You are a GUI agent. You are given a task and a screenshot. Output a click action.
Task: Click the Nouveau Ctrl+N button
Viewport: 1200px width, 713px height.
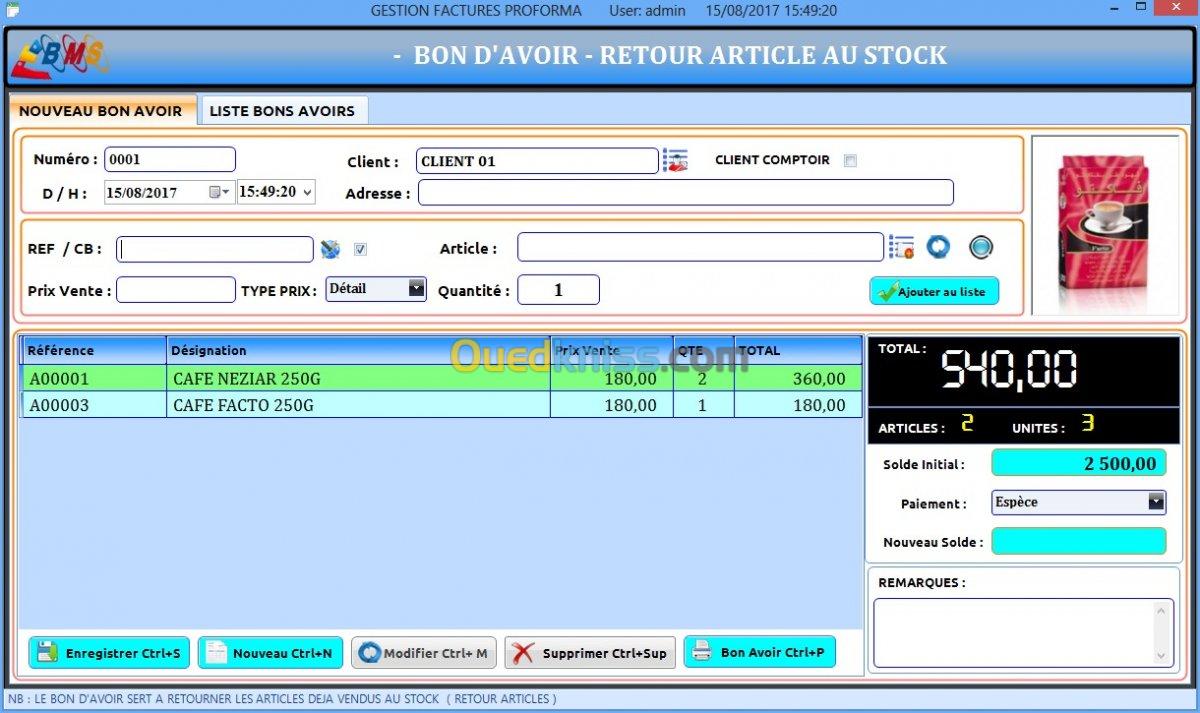pos(271,653)
